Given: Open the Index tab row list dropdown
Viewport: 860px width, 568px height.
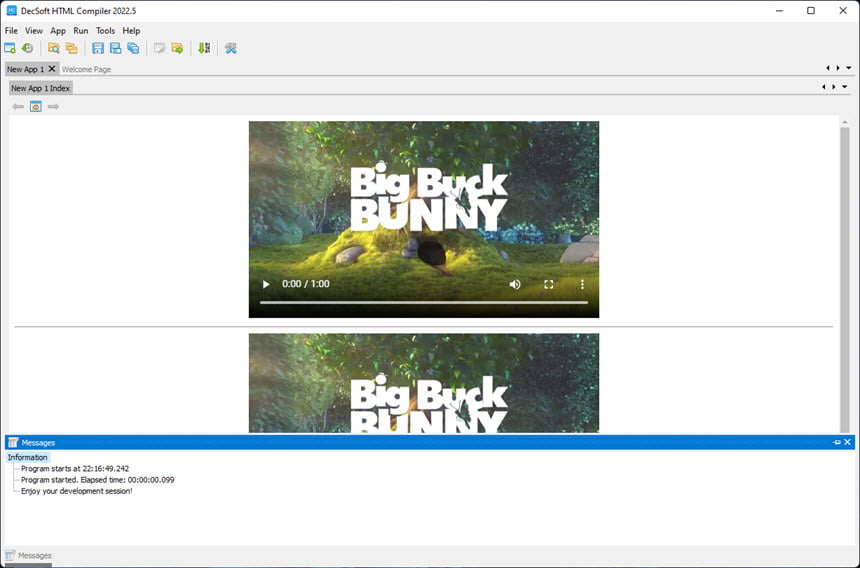Looking at the screenshot, I should (x=844, y=87).
